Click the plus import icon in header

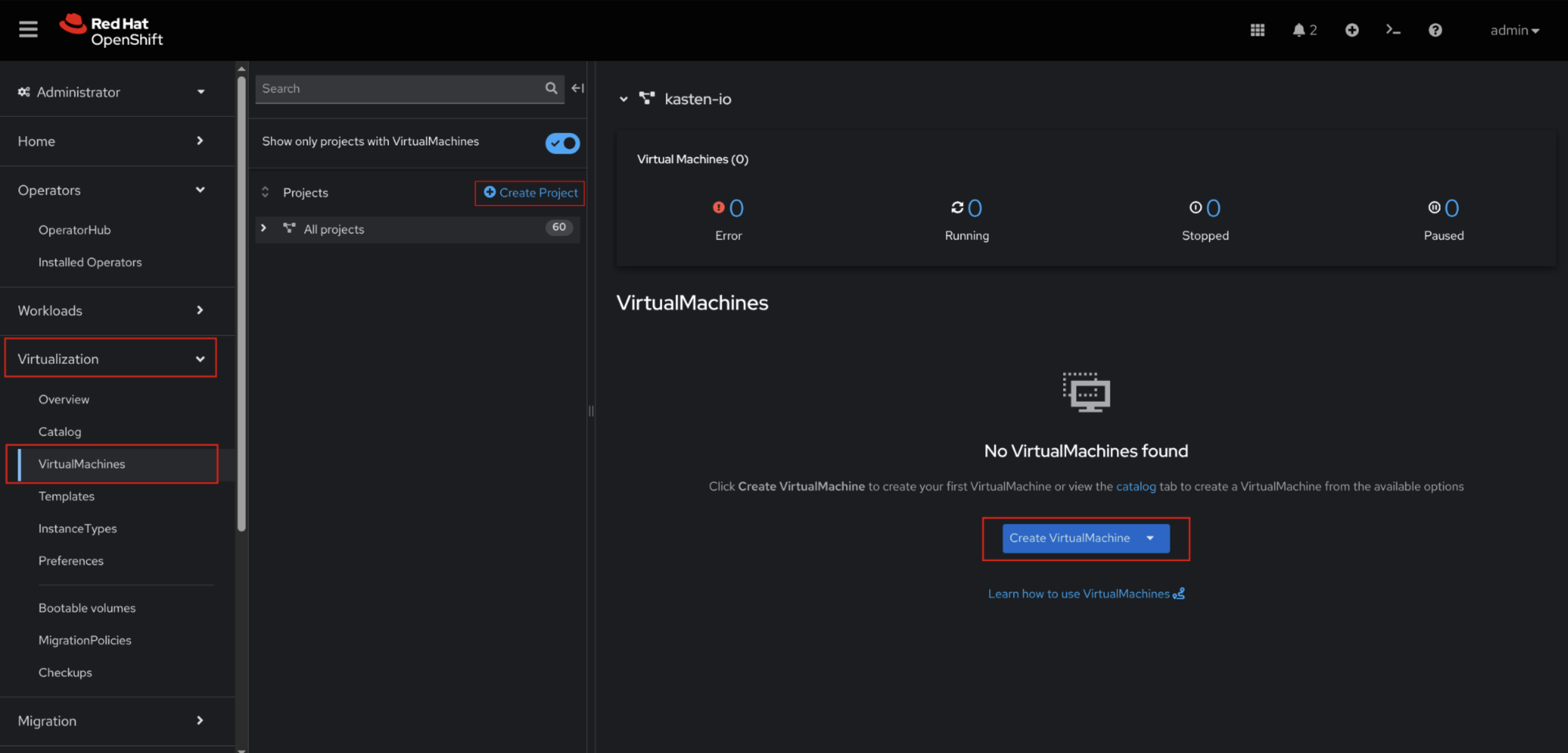pos(1351,30)
